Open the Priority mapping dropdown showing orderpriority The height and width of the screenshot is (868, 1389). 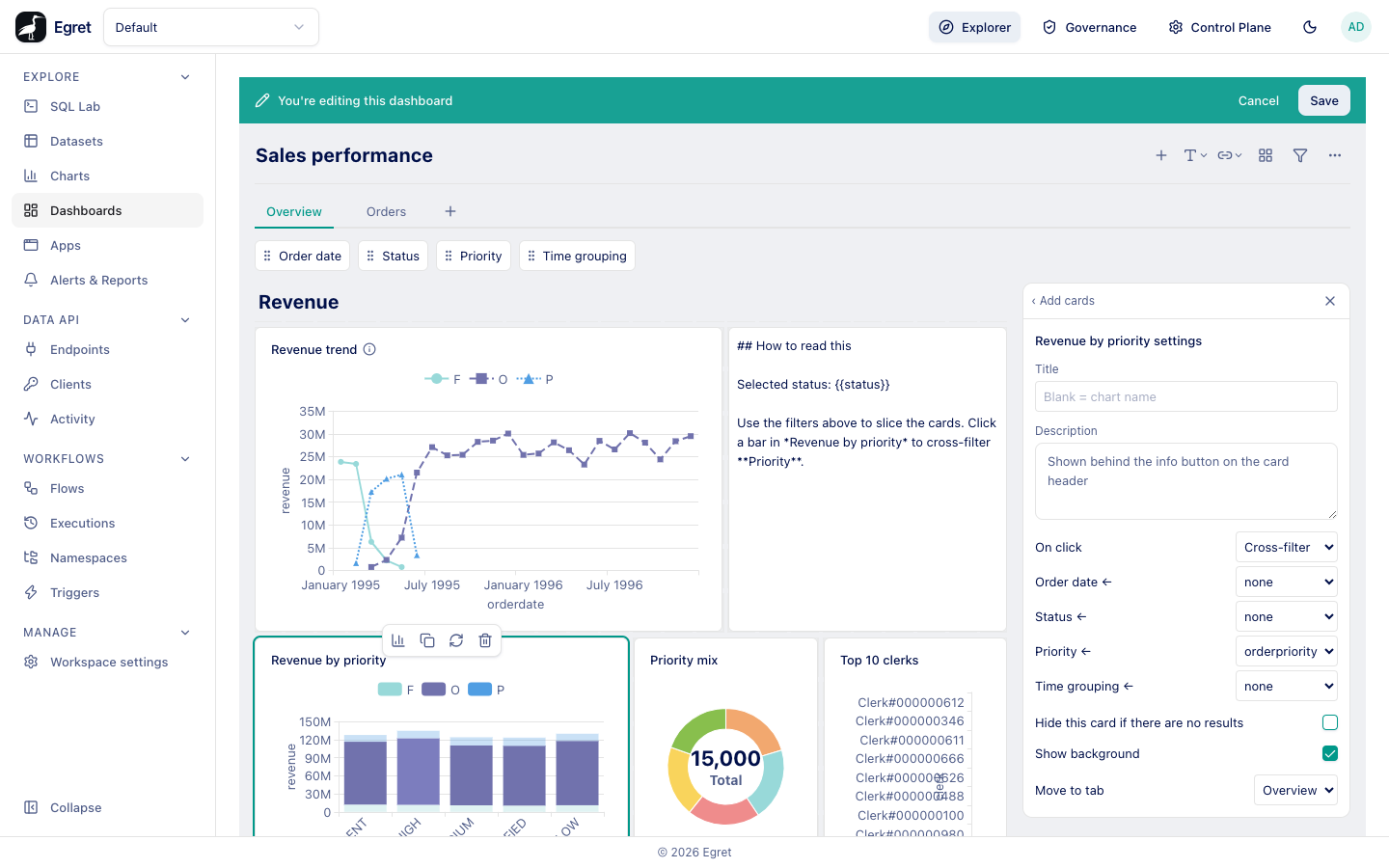pyautogui.click(x=1287, y=651)
